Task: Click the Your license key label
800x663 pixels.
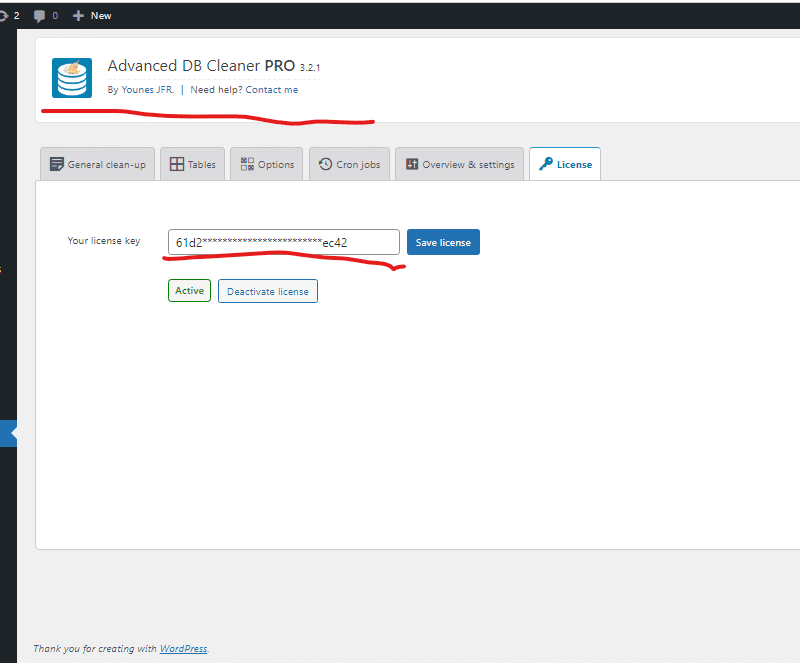Action: click(104, 240)
